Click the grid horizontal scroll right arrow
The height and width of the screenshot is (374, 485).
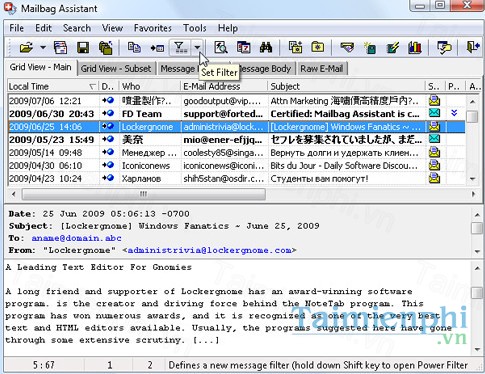473,194
